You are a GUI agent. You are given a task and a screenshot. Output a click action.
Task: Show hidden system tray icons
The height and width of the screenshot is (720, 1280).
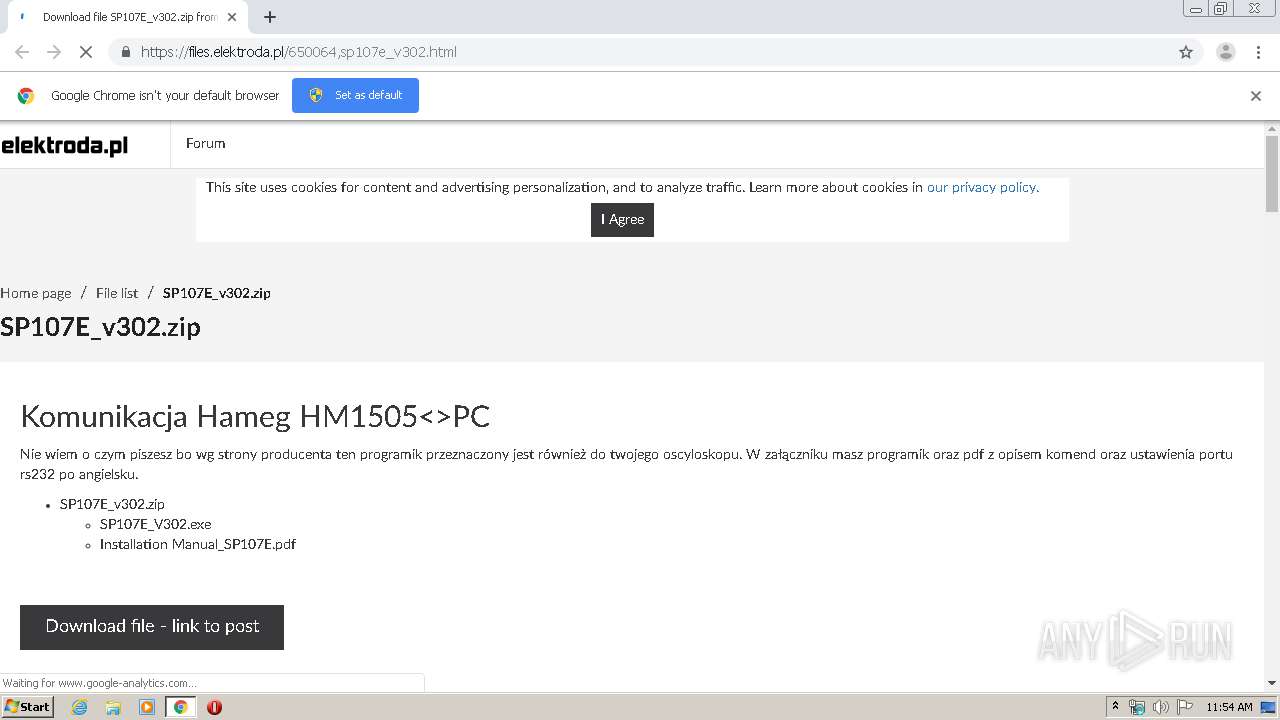coord(1115,707)
